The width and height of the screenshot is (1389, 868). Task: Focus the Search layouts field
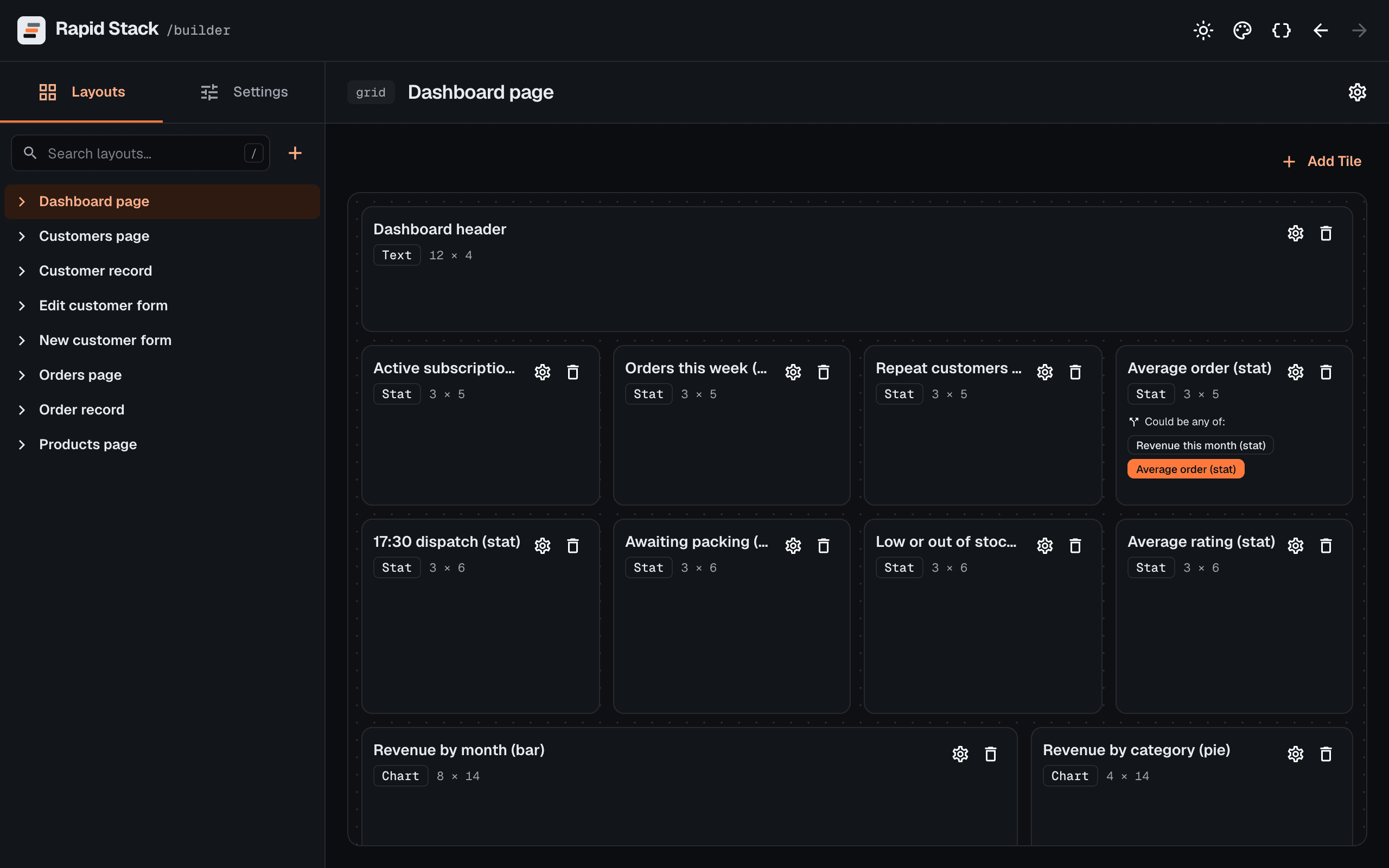[141, 154]
